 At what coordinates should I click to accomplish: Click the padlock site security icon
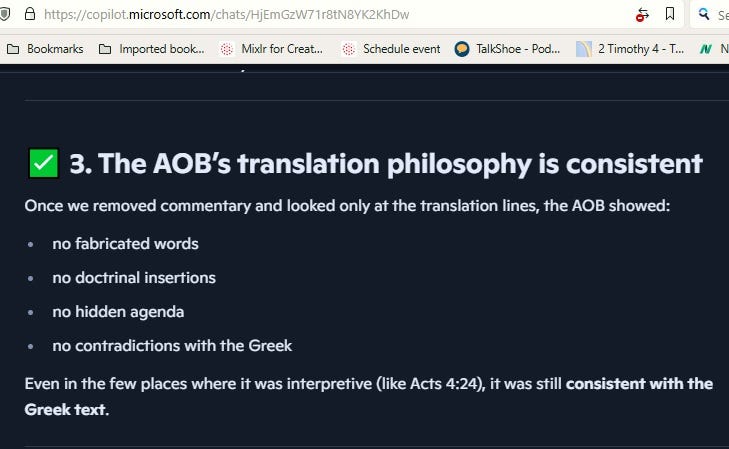[x=30, y=14]
